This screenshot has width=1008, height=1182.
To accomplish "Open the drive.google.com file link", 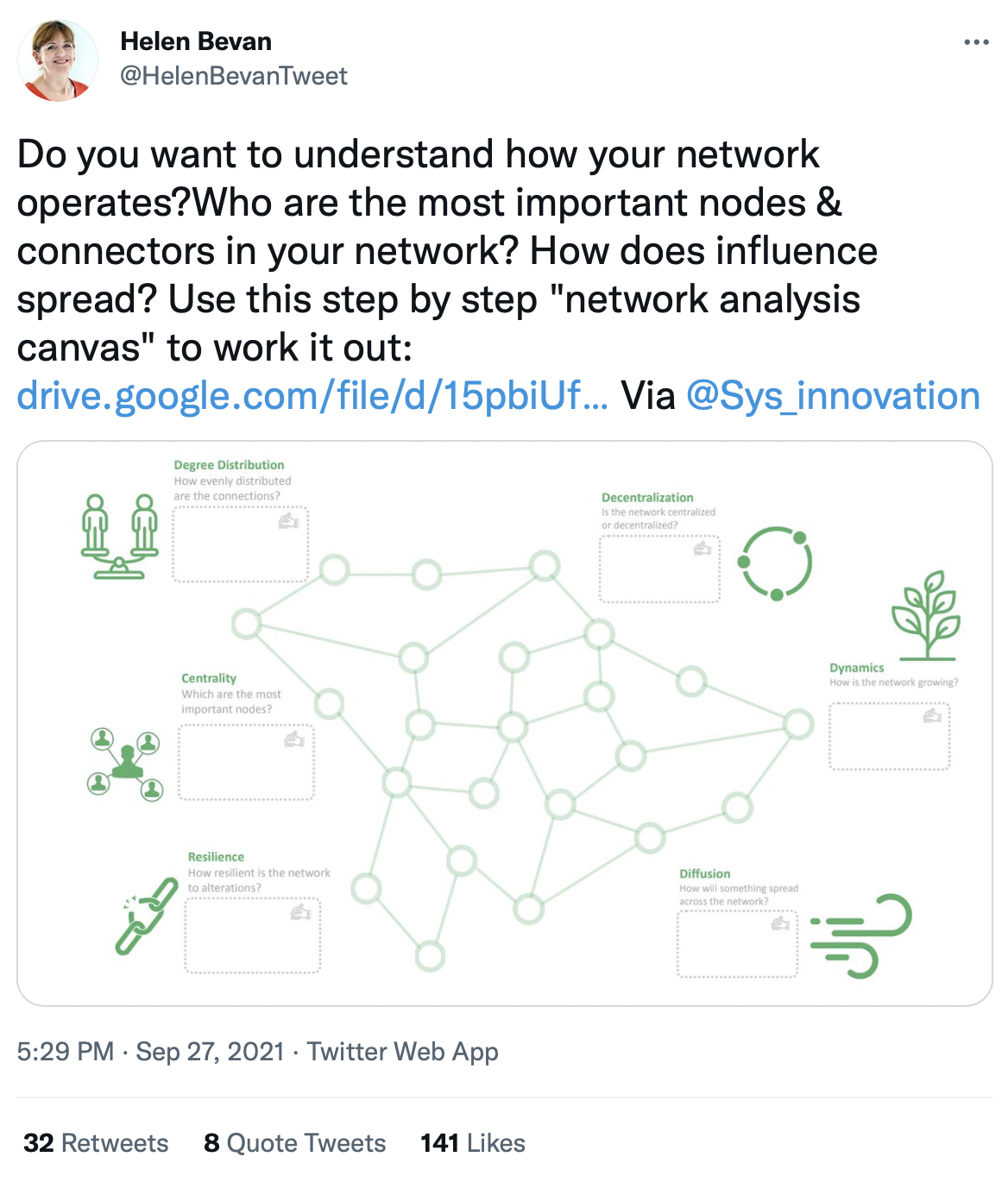I will coord(312,396).
